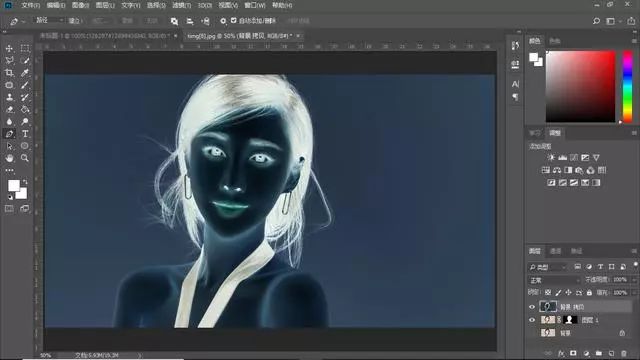This screenshot has height=360, width=640.
Task: Select the Zoom tool
Action: click(x=25, y=158)
